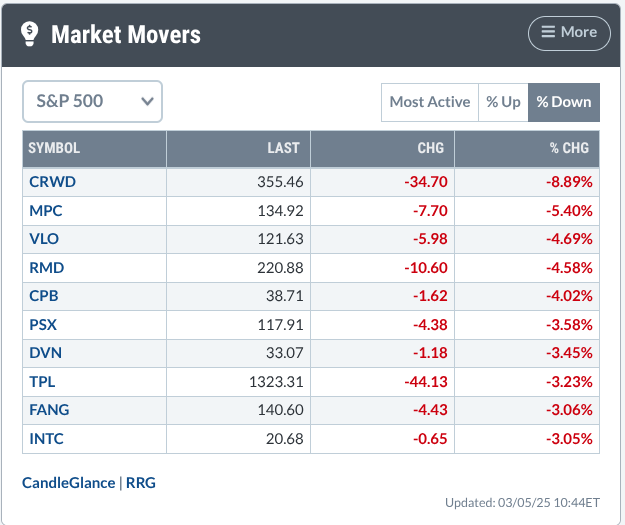Open the CRWD symbol link
625x525 pixels.
point(52,182)
